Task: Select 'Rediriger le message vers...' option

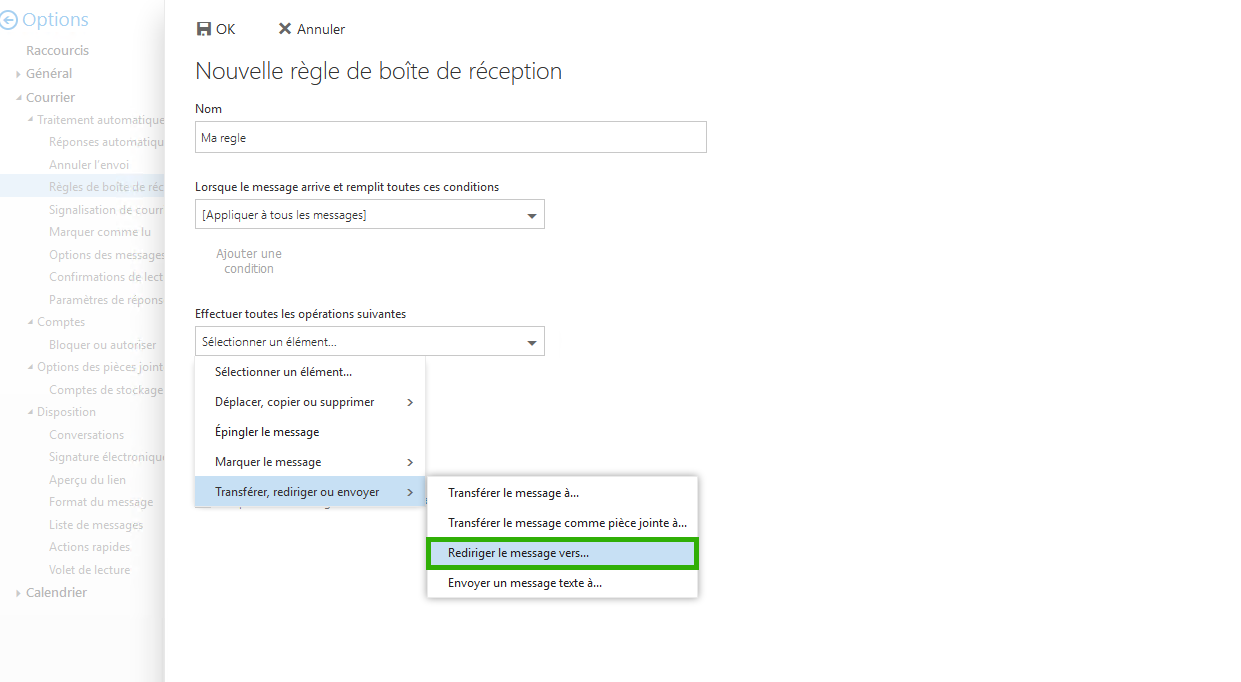Action: tap(562, 552)
